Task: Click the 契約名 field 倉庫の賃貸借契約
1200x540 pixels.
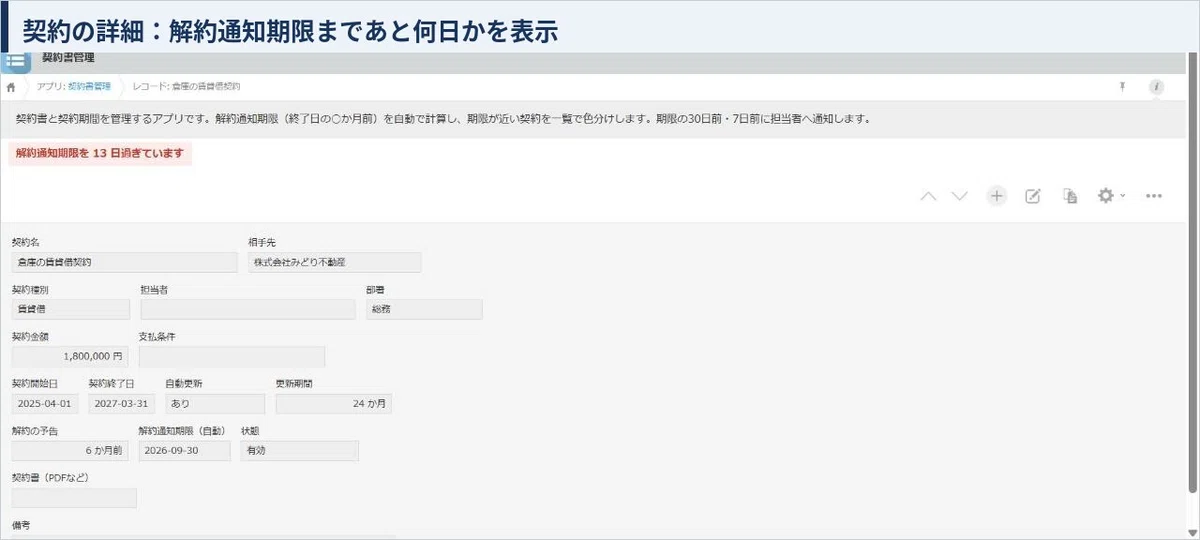Action: coord(125,262)
